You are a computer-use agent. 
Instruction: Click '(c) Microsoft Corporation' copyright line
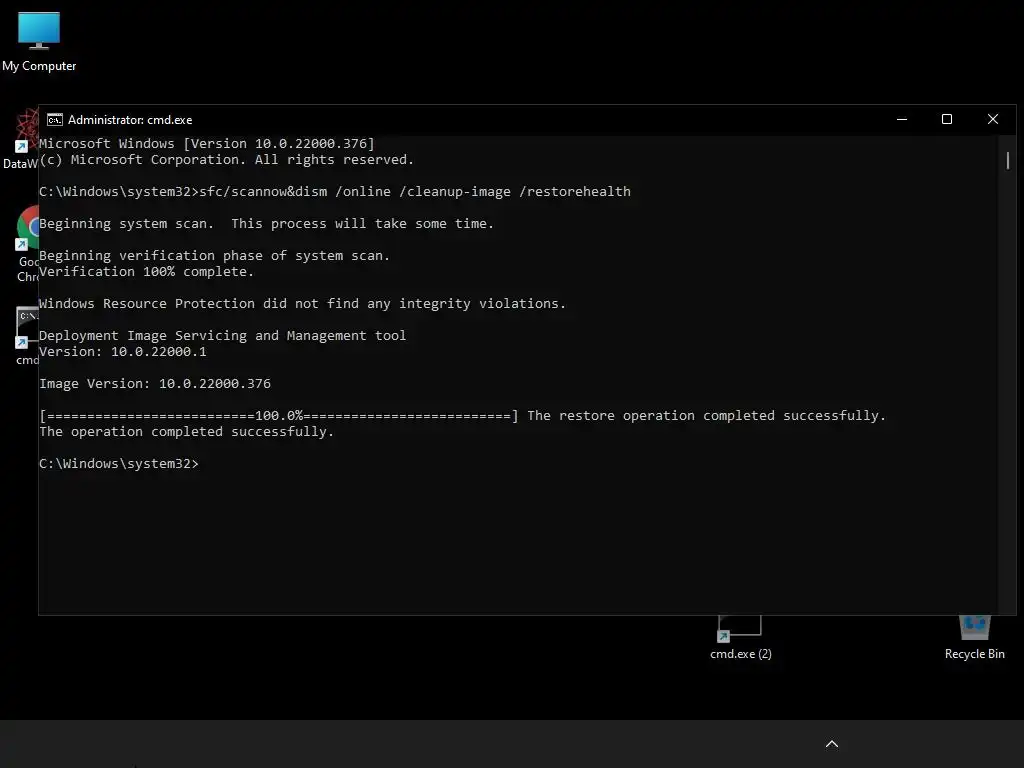pos(227,159)
